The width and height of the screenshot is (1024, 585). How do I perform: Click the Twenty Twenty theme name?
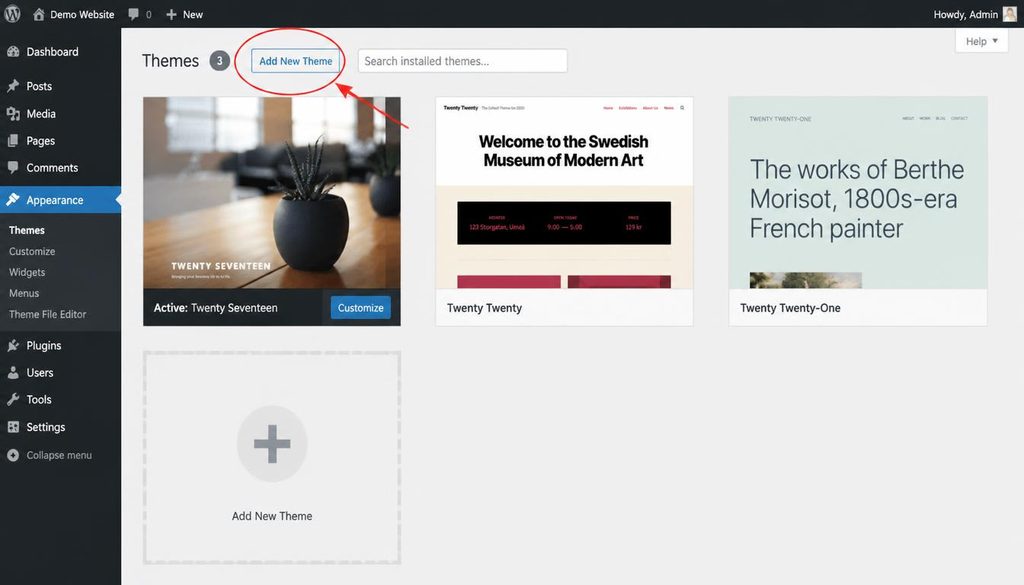(485, 308)
